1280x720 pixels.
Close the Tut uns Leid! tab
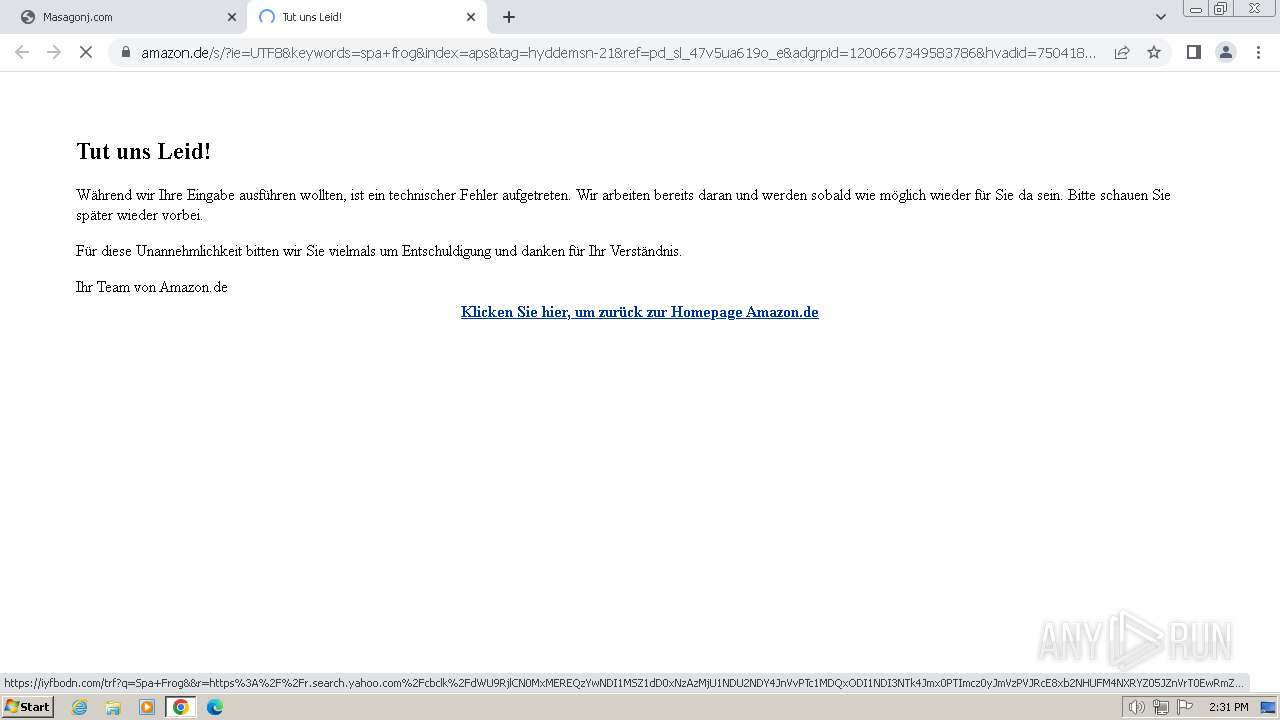point(471,17)
